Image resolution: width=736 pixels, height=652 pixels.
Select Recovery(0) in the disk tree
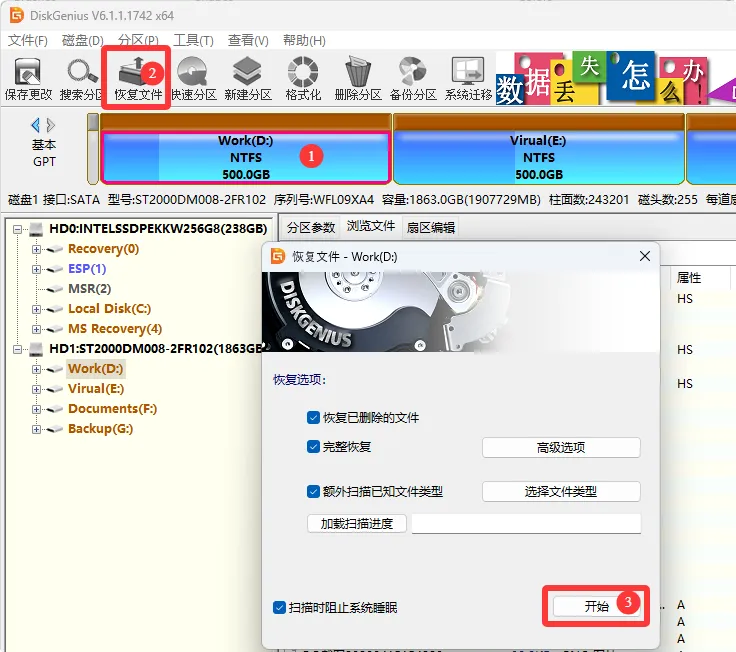pyautogui.click(x=103, y=249)
